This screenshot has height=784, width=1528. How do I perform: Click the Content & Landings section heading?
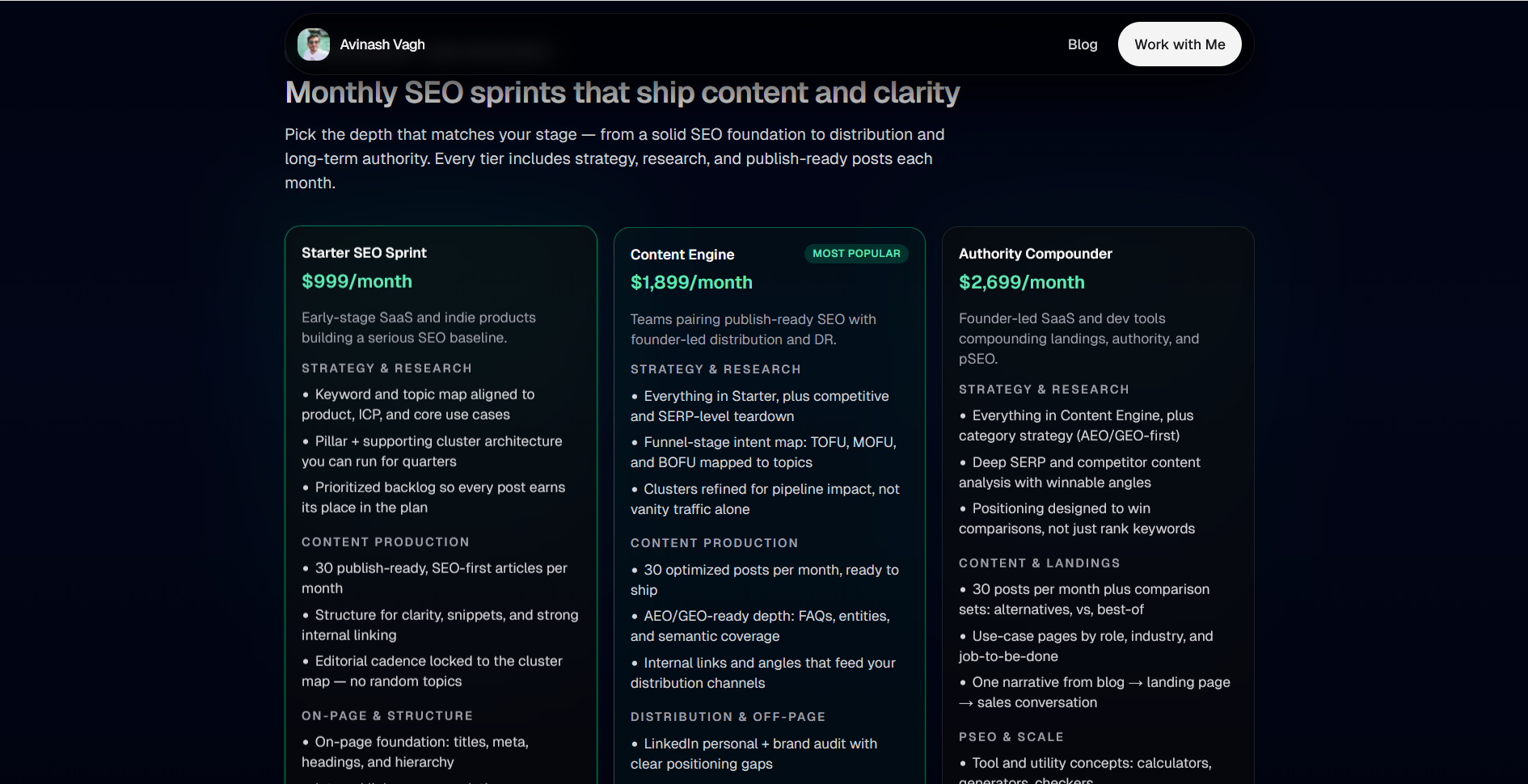1039,563
